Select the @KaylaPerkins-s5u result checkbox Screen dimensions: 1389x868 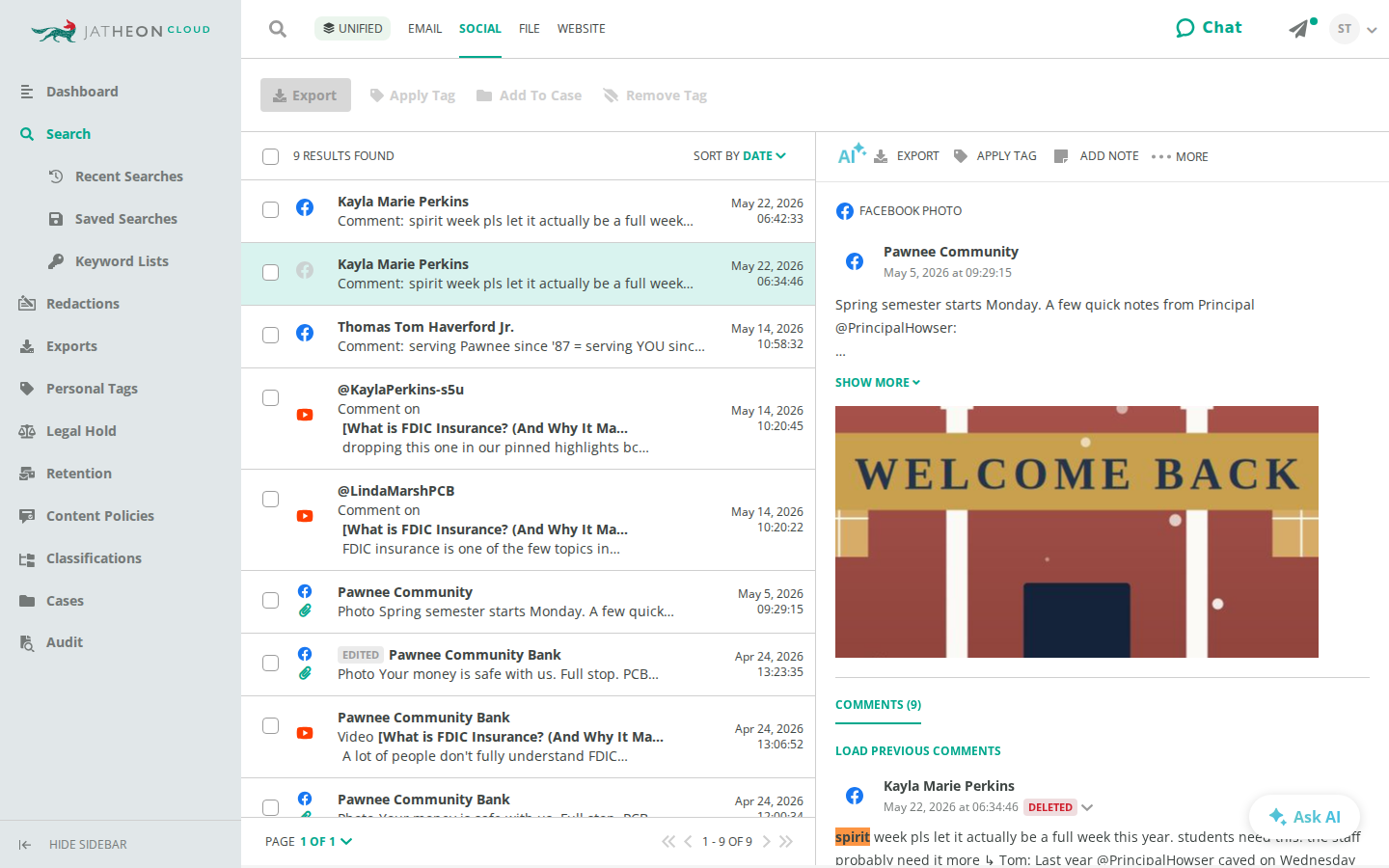[271, 397]
